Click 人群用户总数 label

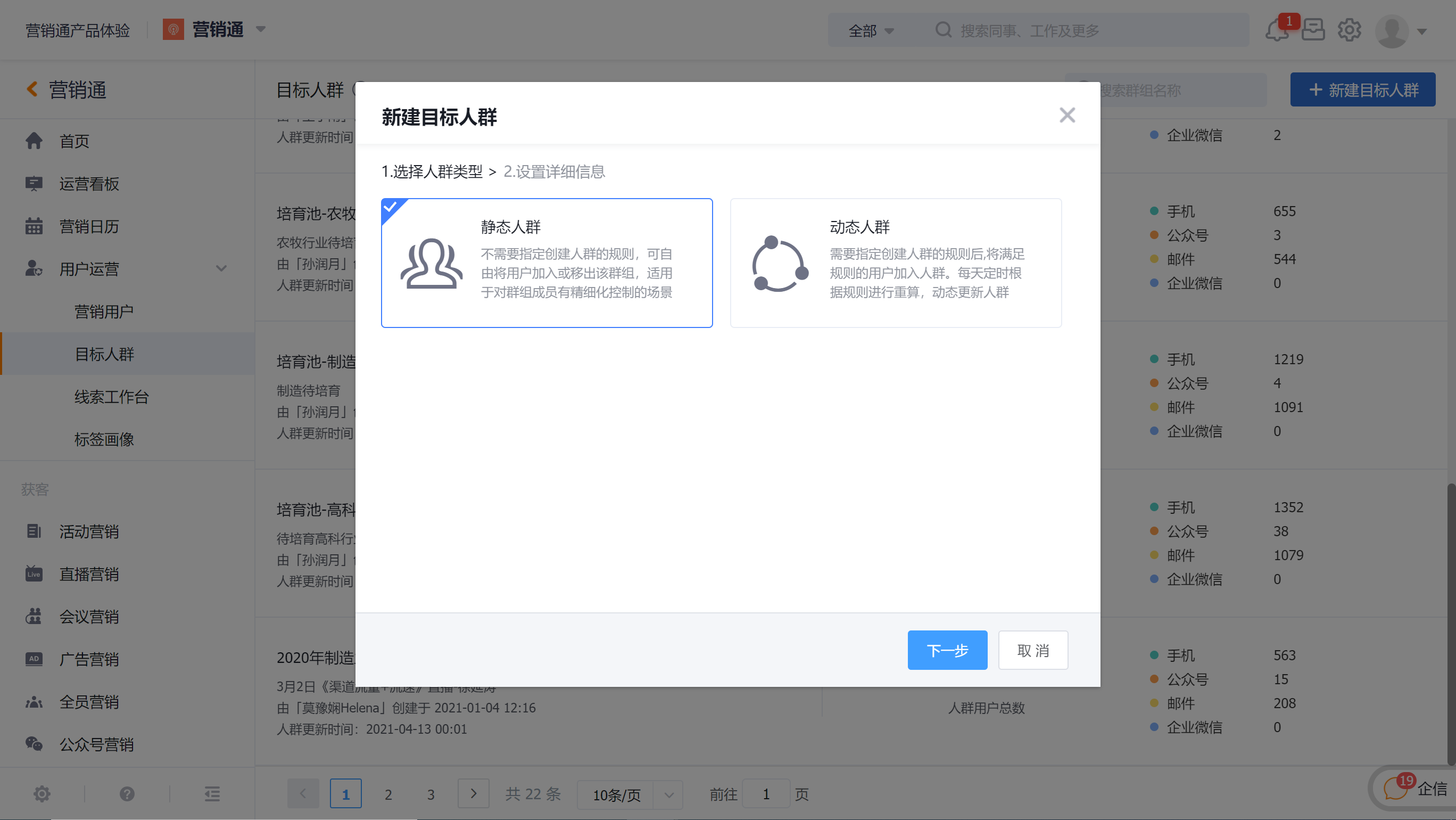click(x=986, y=708)
